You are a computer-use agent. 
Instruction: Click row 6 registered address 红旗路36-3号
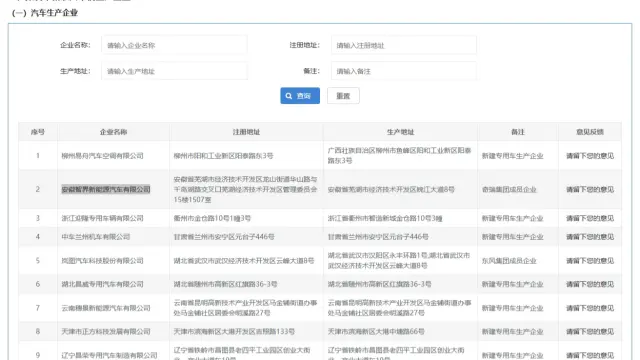coord(225,284)
